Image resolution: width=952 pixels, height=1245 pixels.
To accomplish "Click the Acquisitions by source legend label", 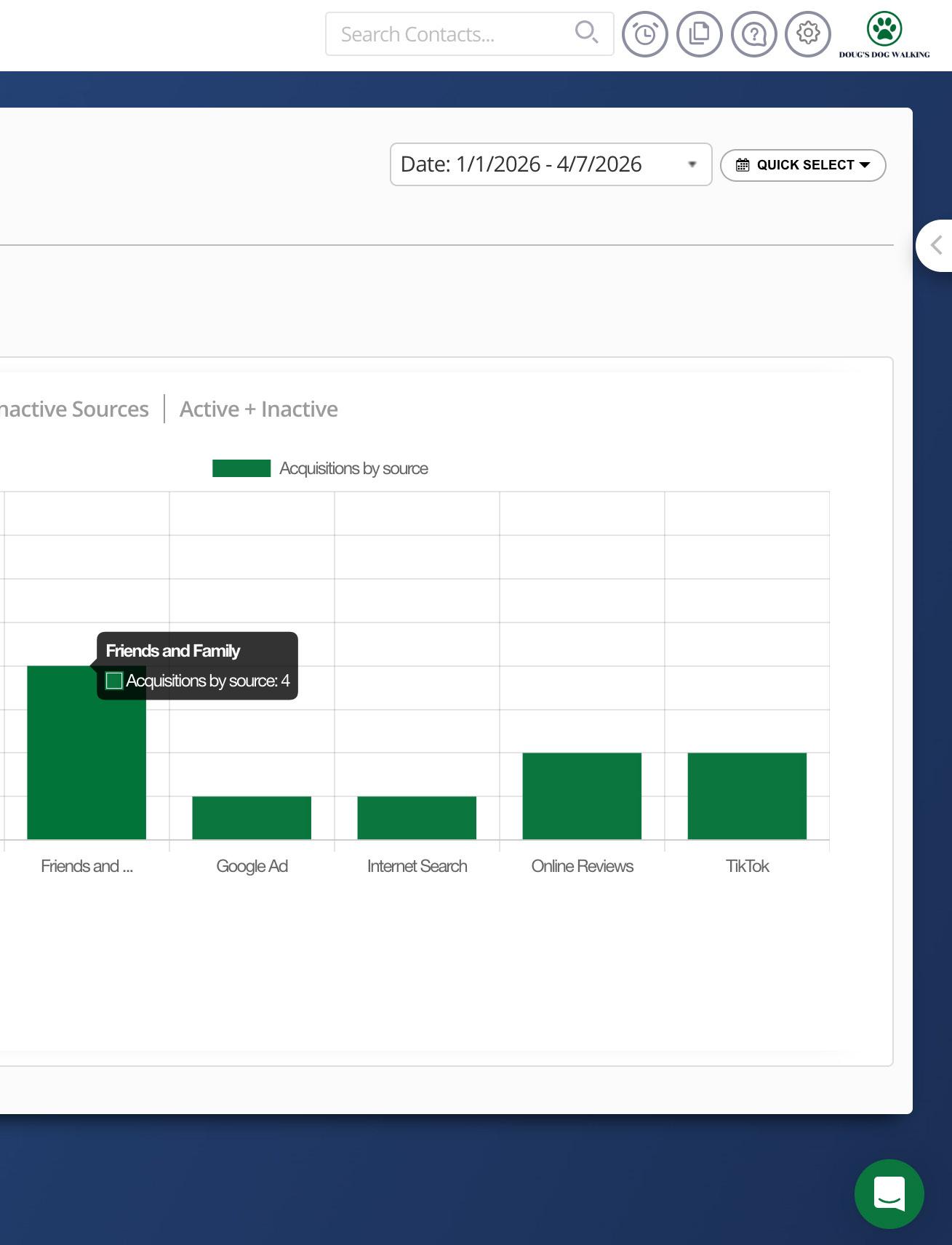I will pos(353,468).
